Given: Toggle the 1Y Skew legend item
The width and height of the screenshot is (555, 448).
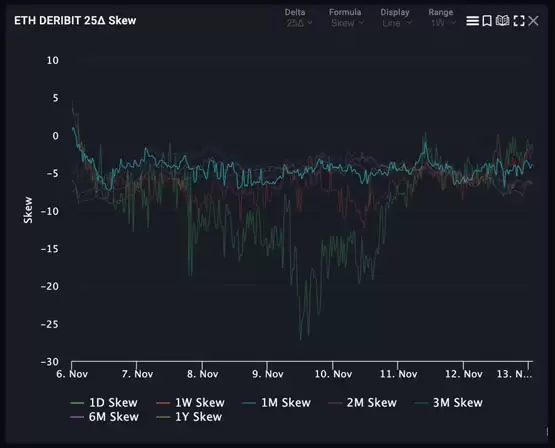Looking at the screenshot, I should 189,417.
